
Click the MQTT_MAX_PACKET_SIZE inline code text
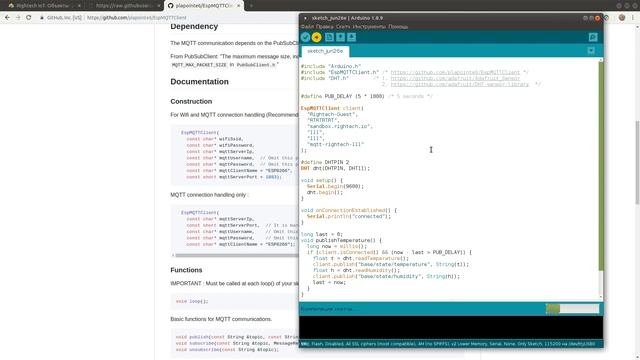(x=199, y=65)
